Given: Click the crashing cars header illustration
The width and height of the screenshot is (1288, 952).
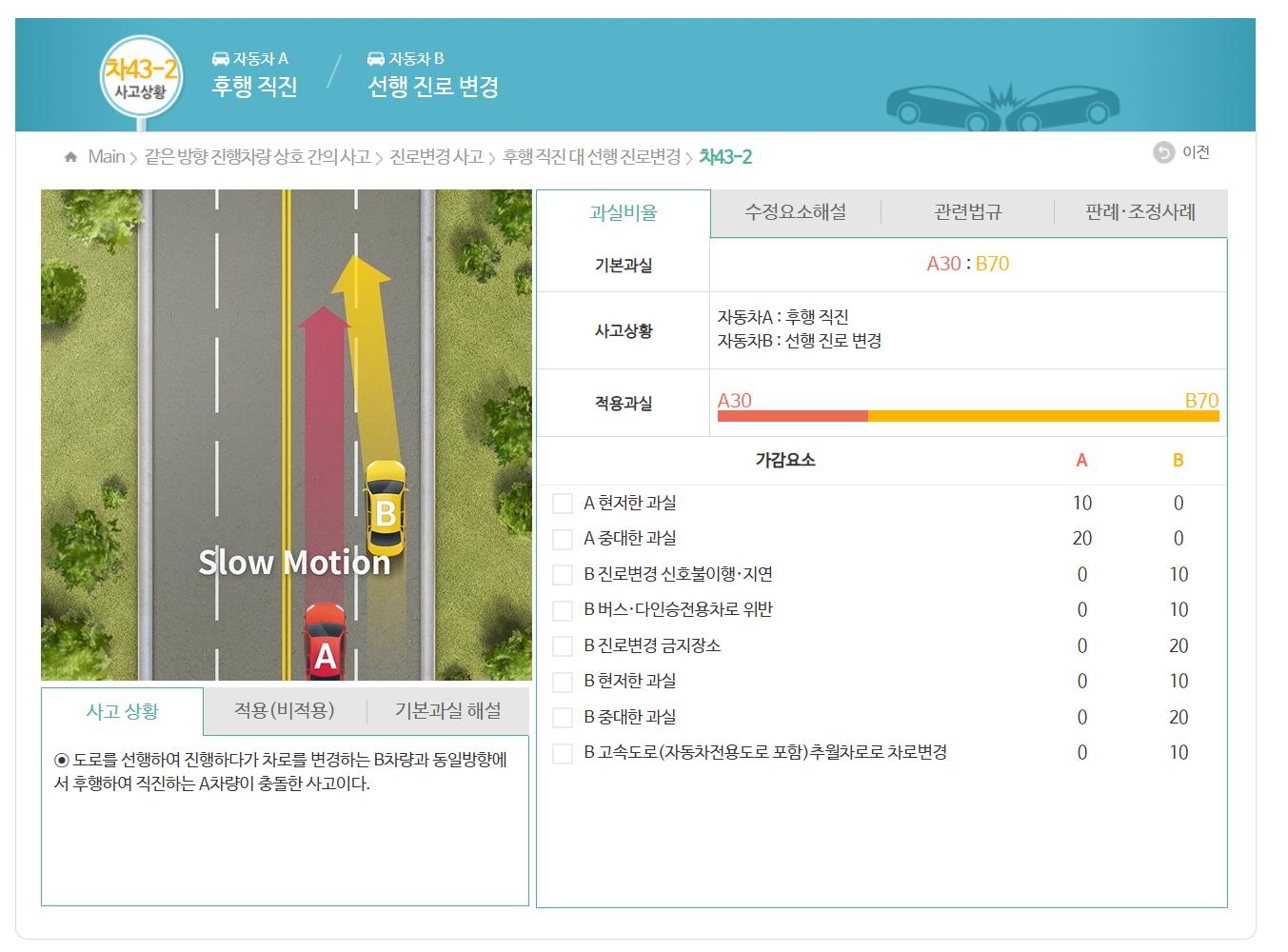Looking at the screenshot, I should [x=1002, y=105].
